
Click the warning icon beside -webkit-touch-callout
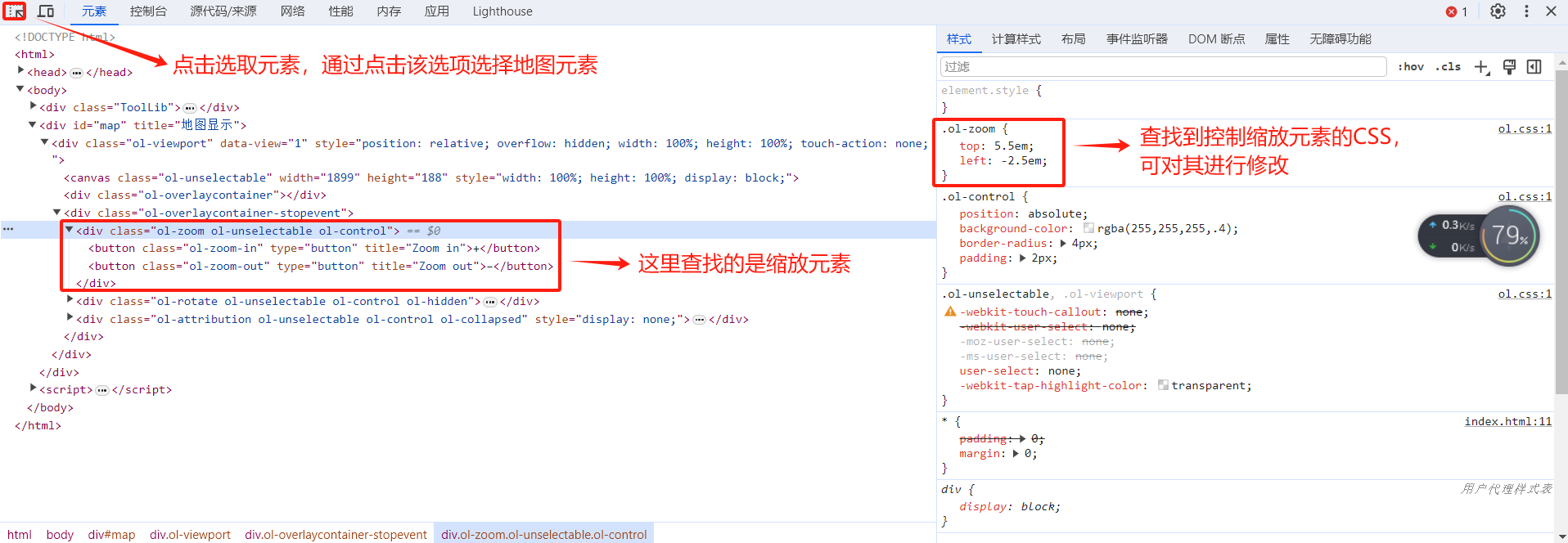(950, 312)
